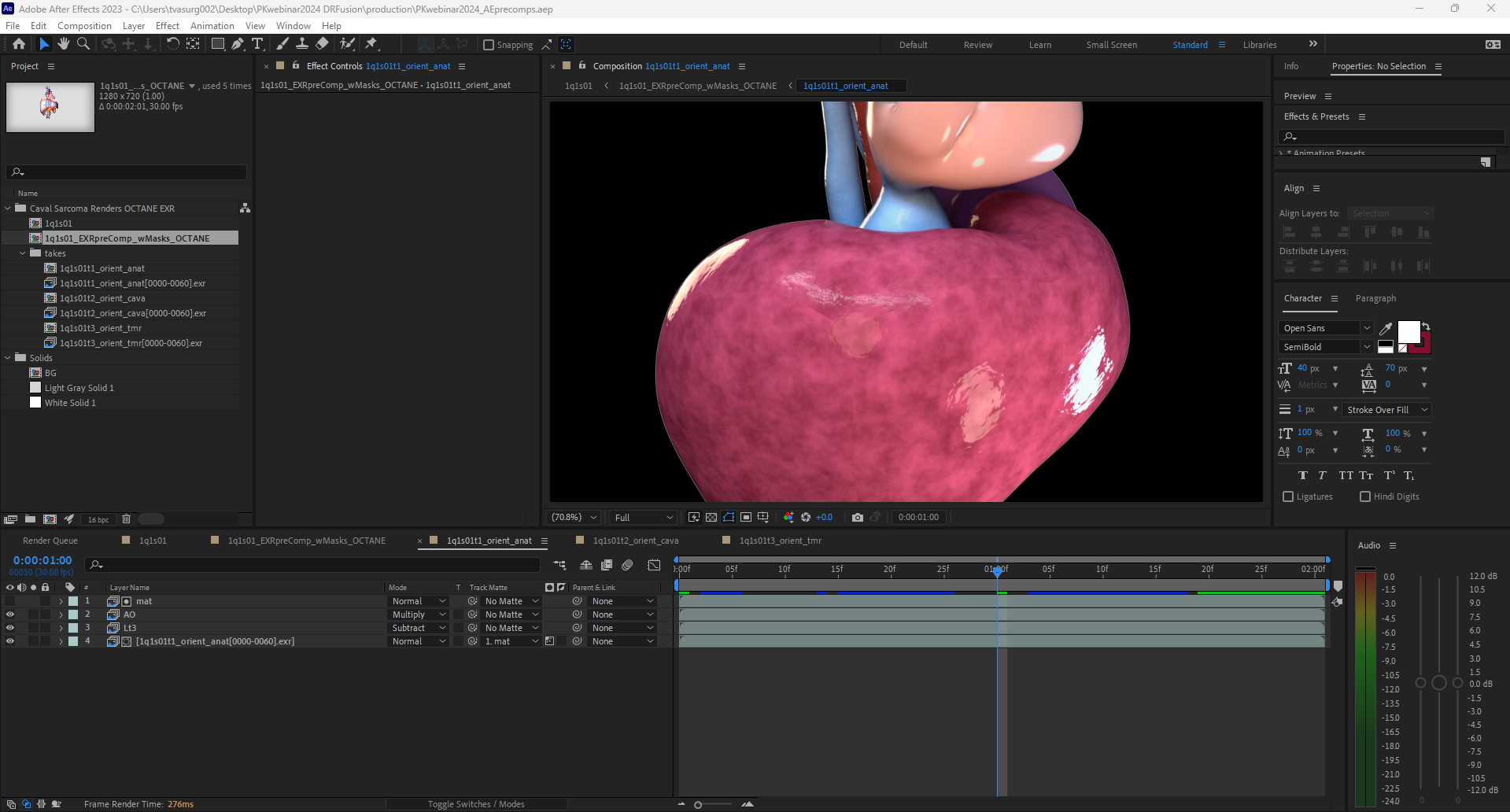Open the Stroke Over Fill dropdown

[x=1386, y=410]
